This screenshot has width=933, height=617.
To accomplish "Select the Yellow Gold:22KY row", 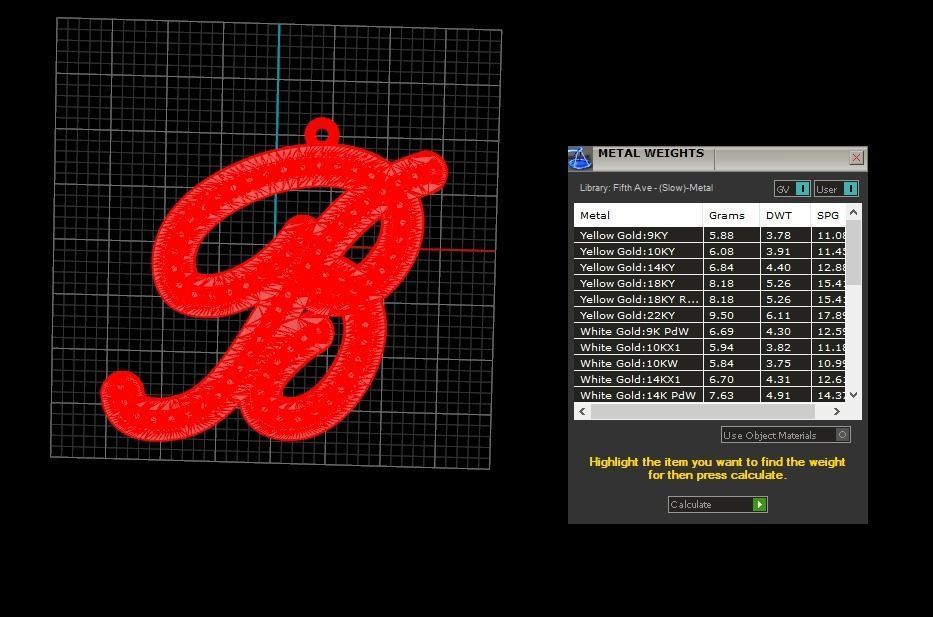I will click(x=709, y=315).
